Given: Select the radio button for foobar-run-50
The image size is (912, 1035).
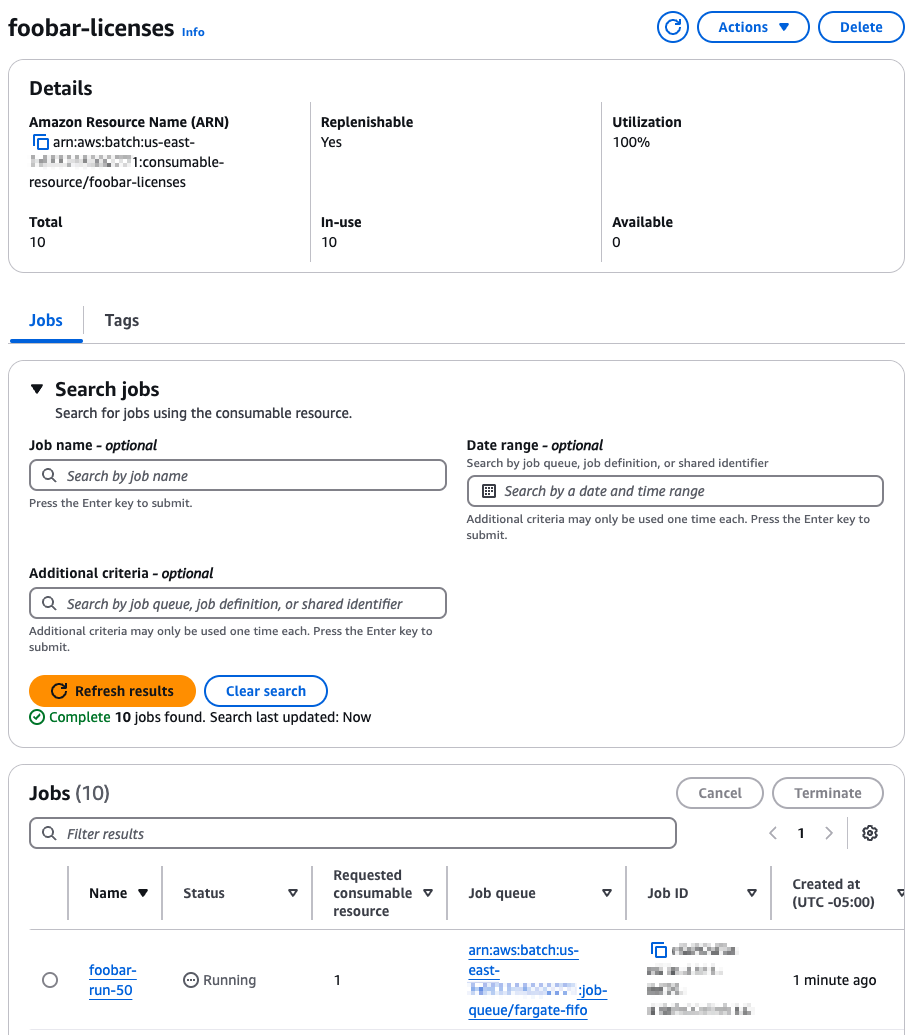Looking at the screenshot, I should click(x=50, y=980).
